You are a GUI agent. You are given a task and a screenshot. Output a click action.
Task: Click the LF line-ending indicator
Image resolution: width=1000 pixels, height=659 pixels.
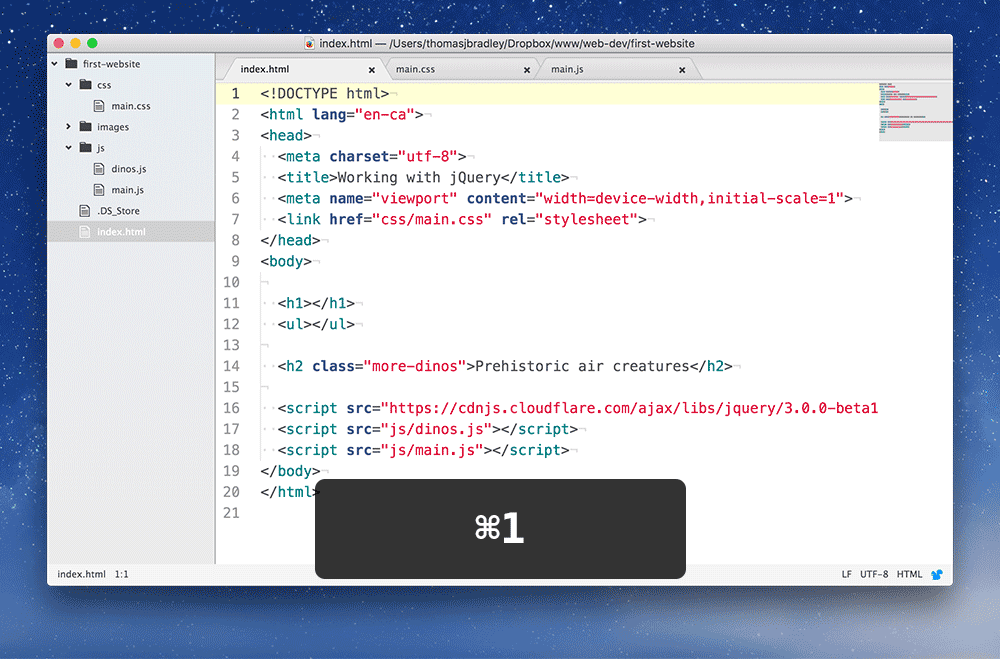pyautogui.click(x=846, y=574)
